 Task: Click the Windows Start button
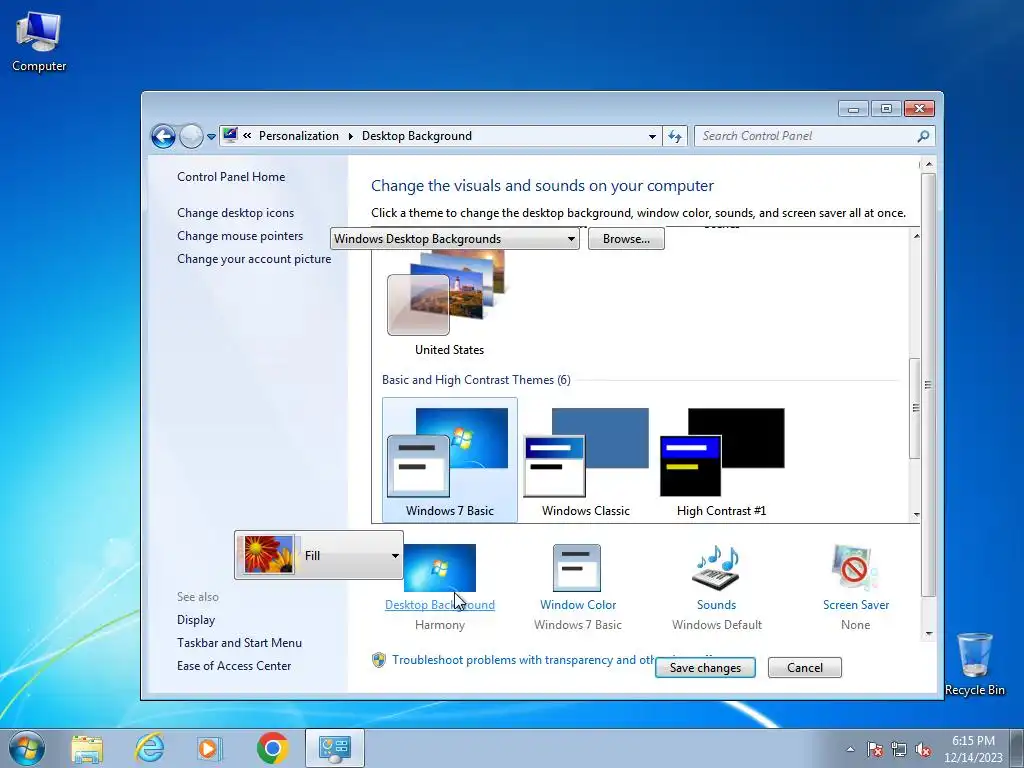point(27,748)
